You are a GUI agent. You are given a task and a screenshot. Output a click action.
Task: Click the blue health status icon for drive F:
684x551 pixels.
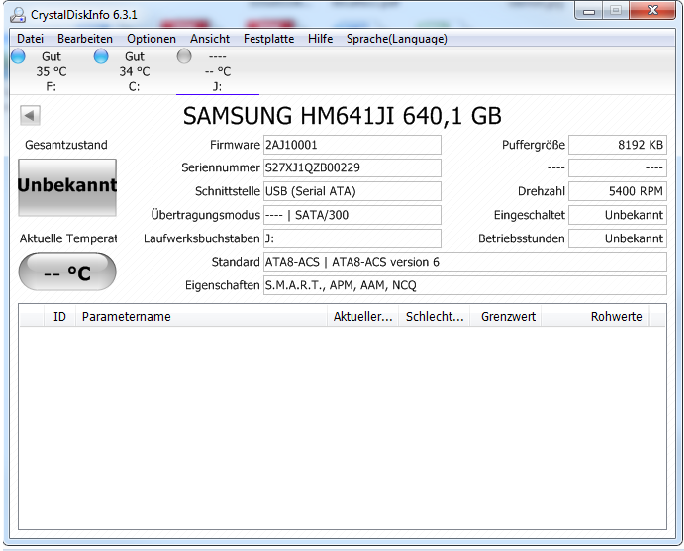18,56
